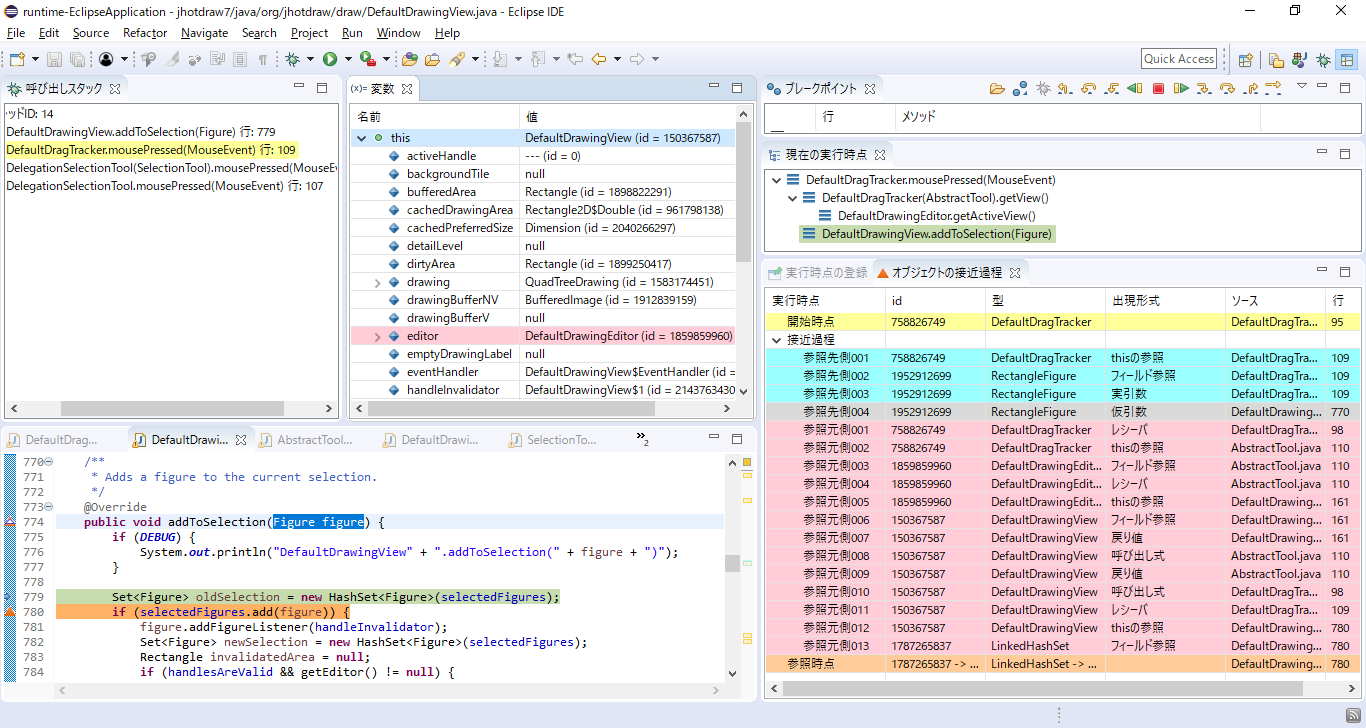Click the New file toolbar icon
The width and height of the screenshot is (1366, 728).
click(17, 59)
